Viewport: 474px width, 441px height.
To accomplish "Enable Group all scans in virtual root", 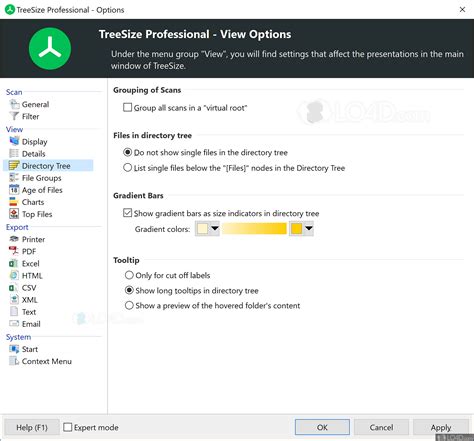I will (x=127, y=107).
